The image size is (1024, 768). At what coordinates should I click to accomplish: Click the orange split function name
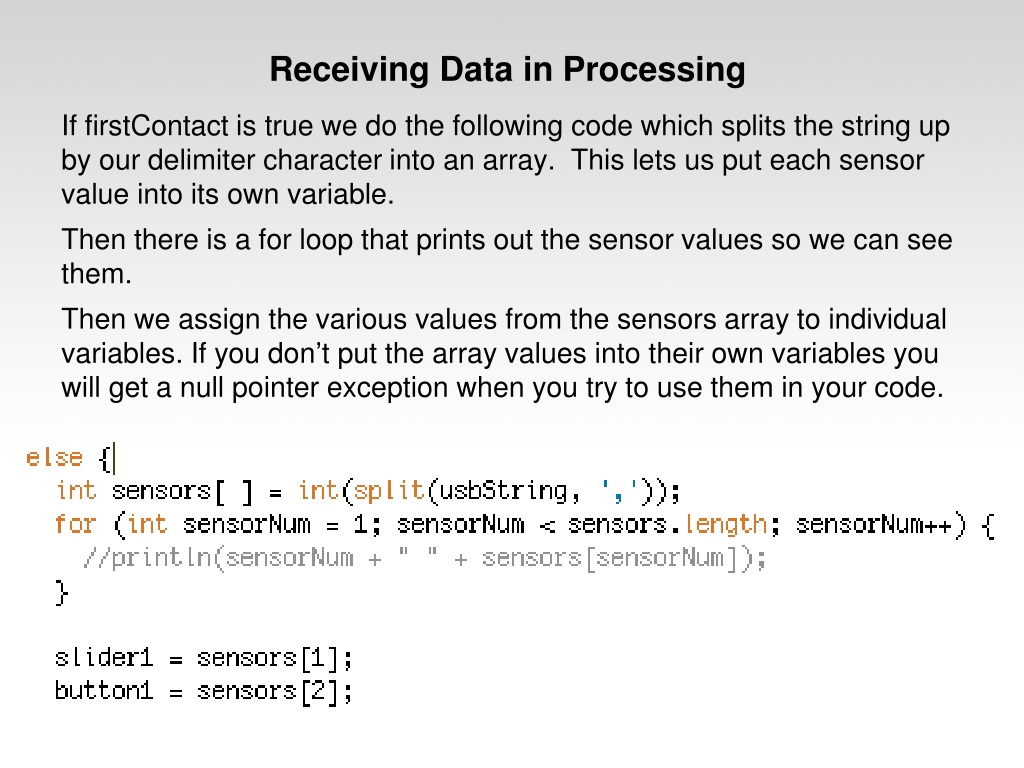point(389,491)
